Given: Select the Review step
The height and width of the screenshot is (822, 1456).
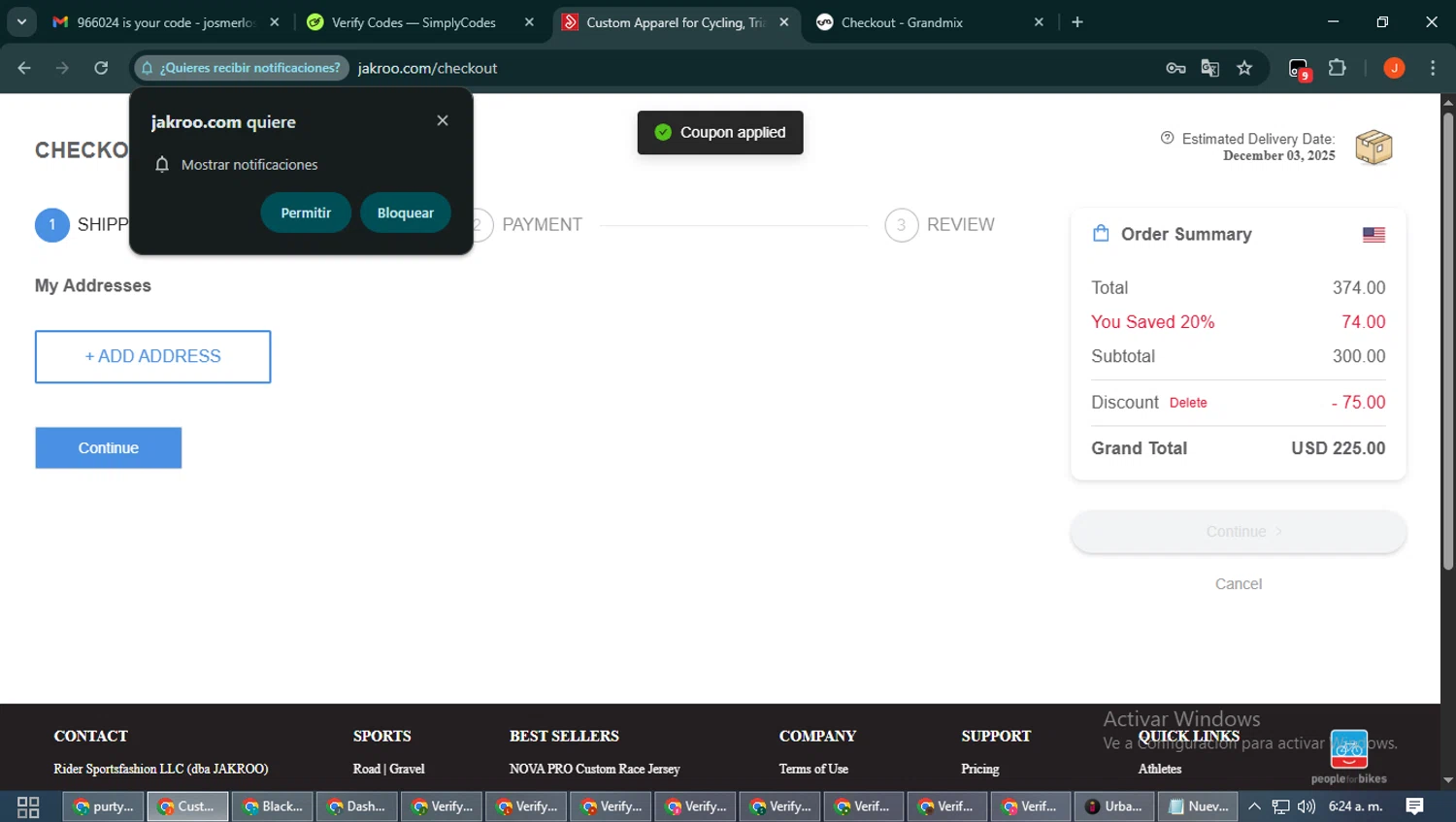Looking at the screenshot, I should click(x=940, y=225).
